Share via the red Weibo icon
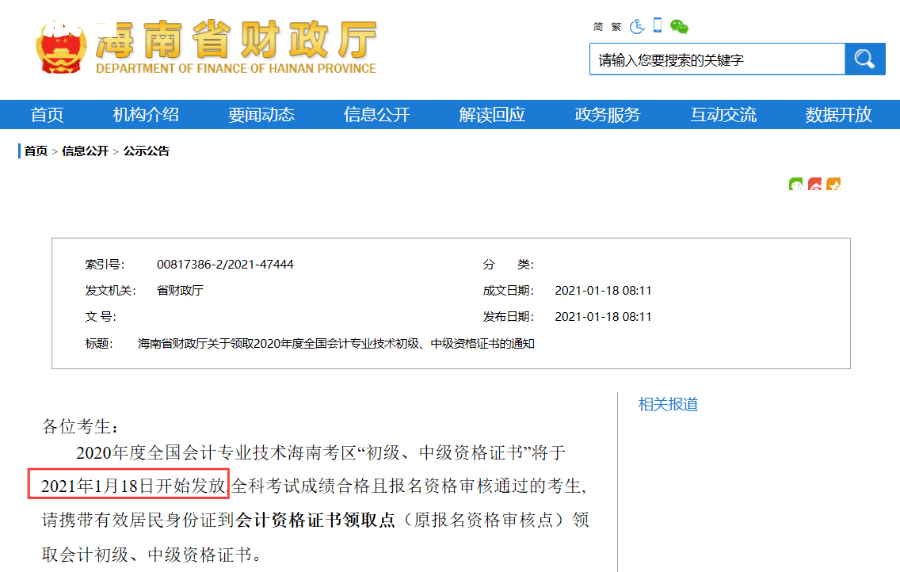900x572 pixels. click(814, 184)
